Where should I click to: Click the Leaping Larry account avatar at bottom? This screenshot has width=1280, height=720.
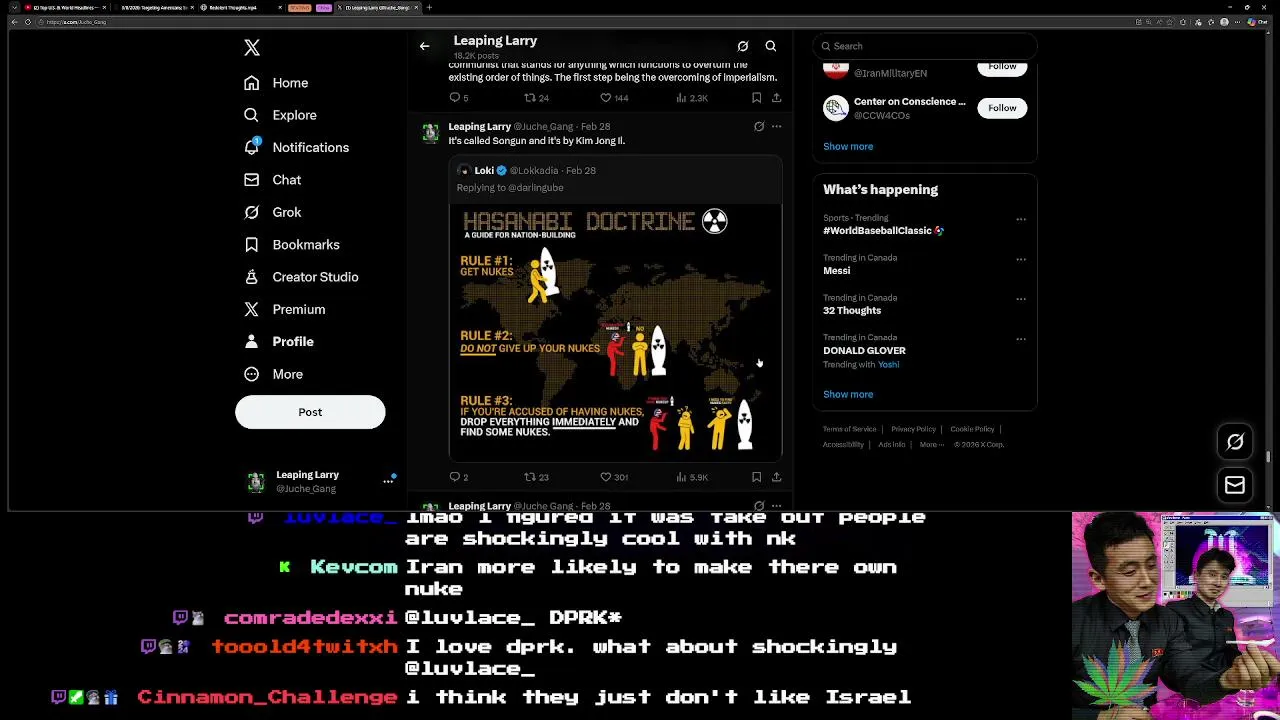(x=256, y=481)
